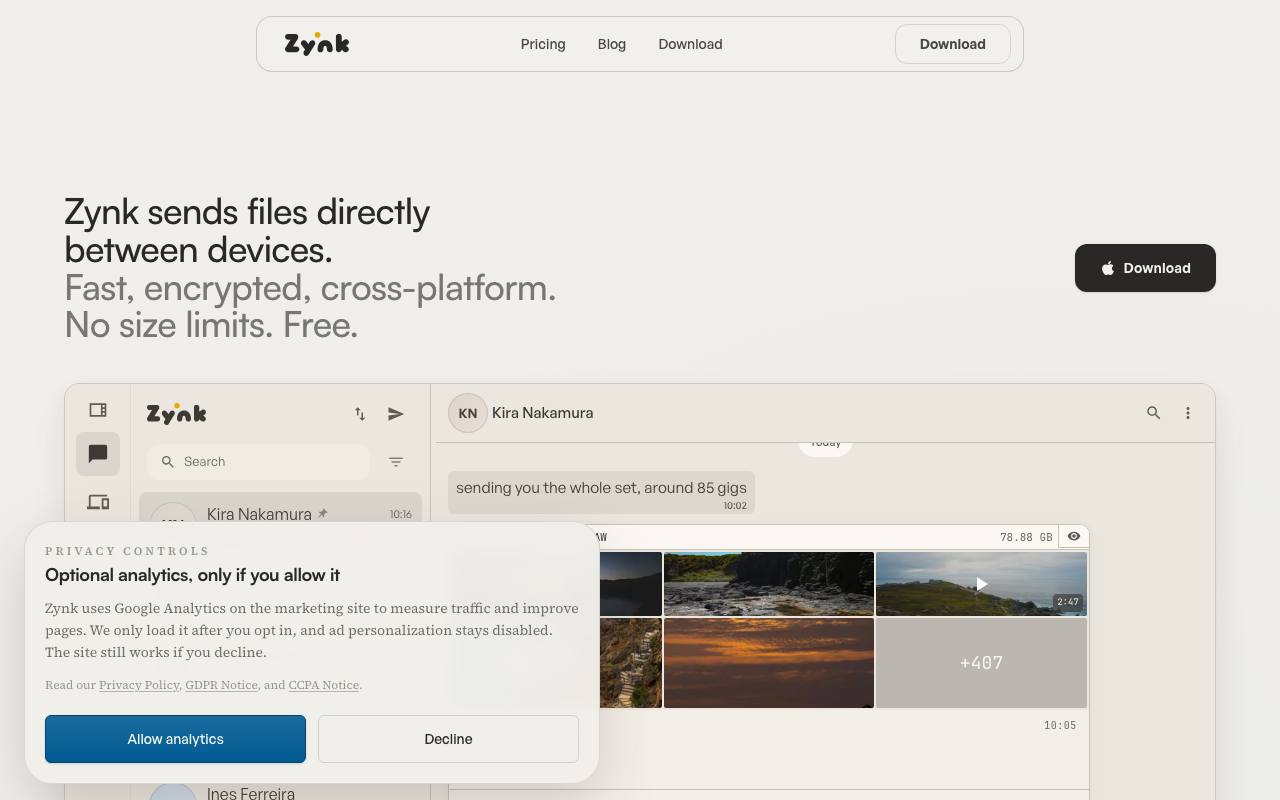Click the transfers up-down arrows icon
This screenshot has width=1280, height=800.
[360, 414]
